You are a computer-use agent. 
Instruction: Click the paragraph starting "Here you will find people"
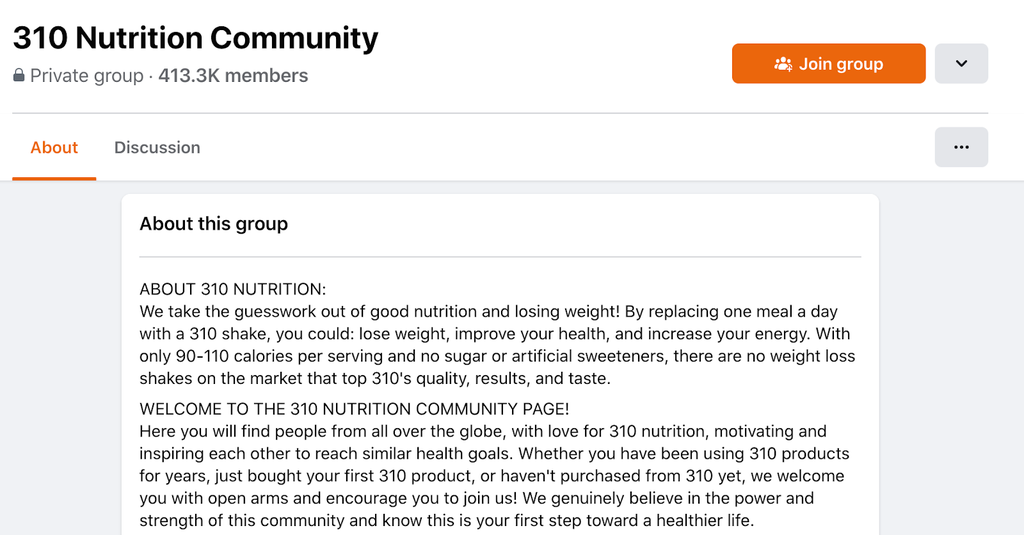(494, 476)
